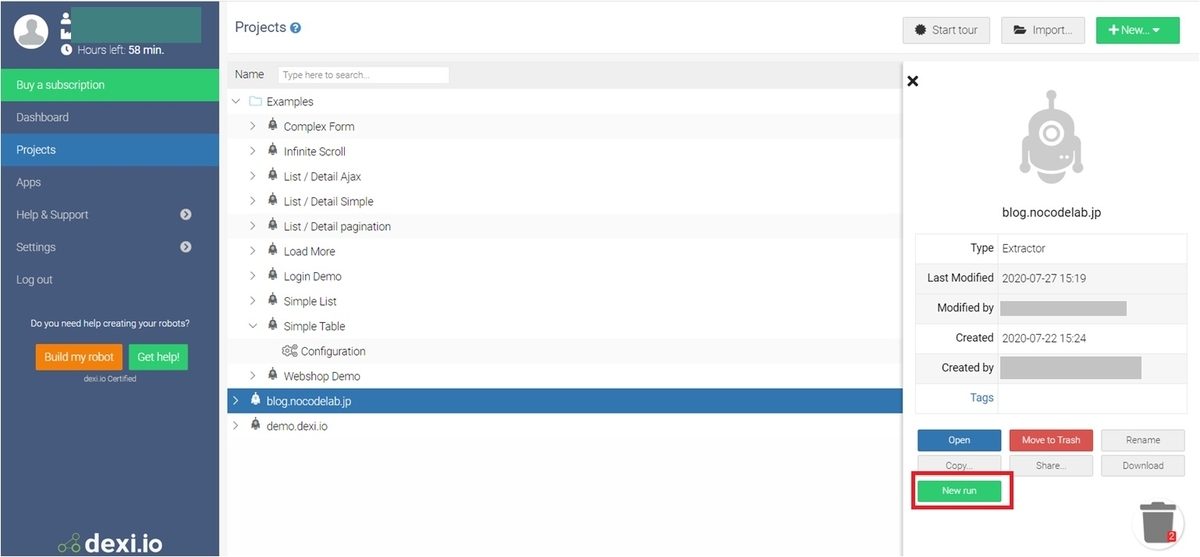
Task: Click the Projects help question mark icon
Action: click(296, 28)
